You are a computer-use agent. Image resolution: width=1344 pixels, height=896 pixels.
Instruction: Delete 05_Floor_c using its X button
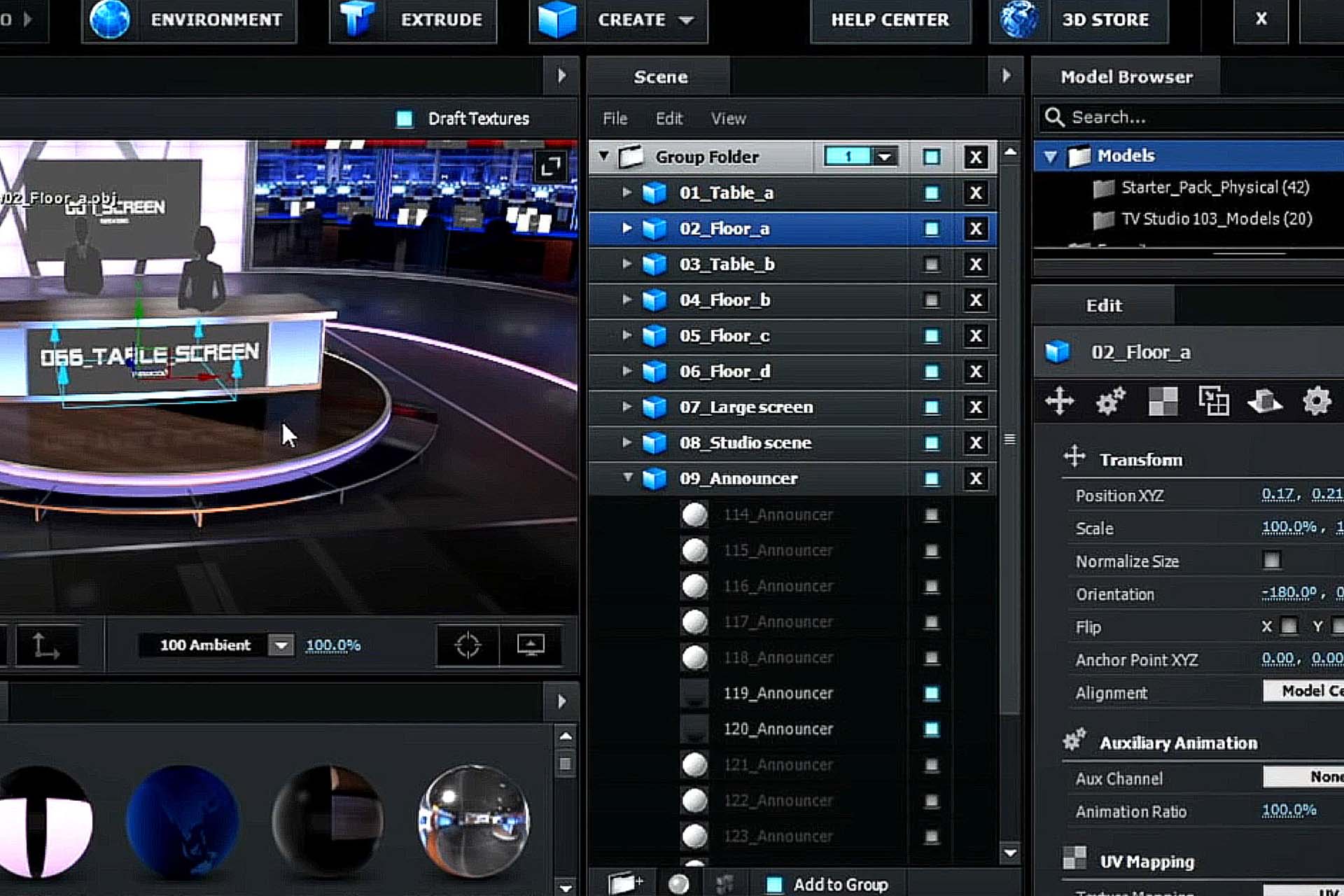click(975, 336)
